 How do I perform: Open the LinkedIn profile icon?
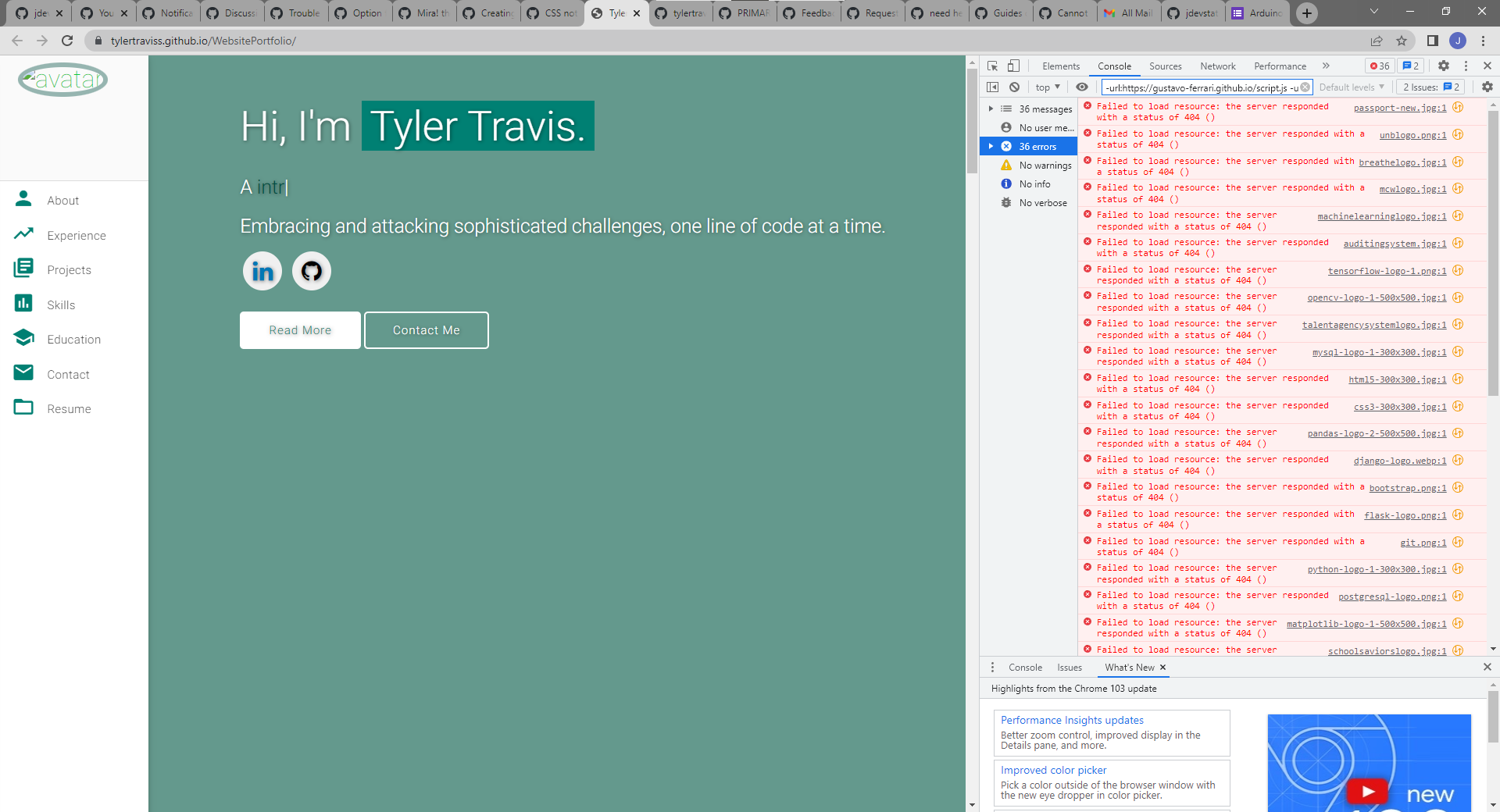click(262, 271)
